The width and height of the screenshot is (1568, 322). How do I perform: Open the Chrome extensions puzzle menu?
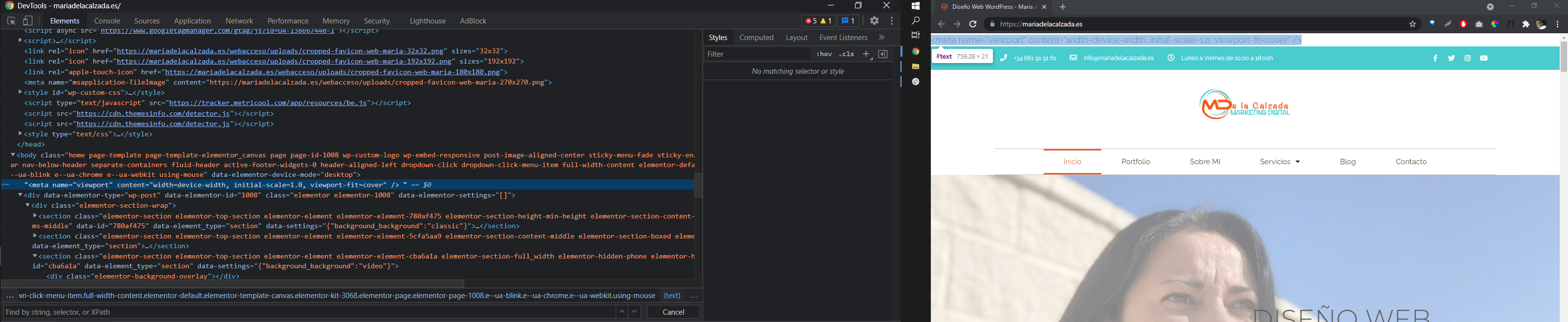coord(1526,25)
